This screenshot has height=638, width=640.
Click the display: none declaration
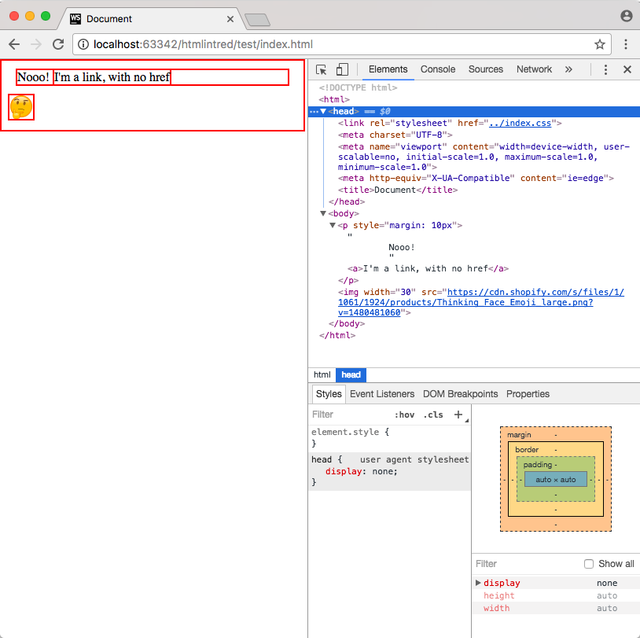pyautogui.click(x=361, y=471)
